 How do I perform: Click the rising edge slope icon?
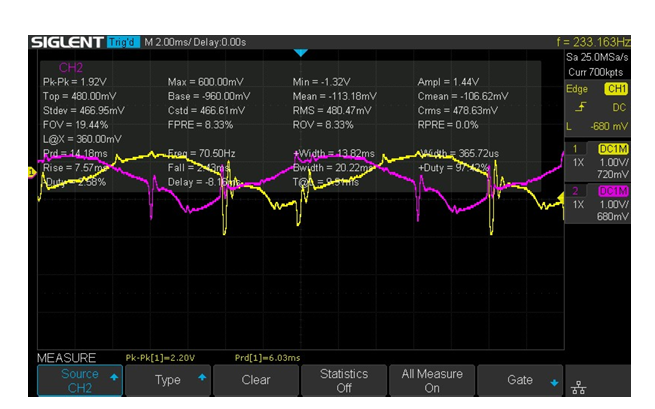(x=581, y=107)
